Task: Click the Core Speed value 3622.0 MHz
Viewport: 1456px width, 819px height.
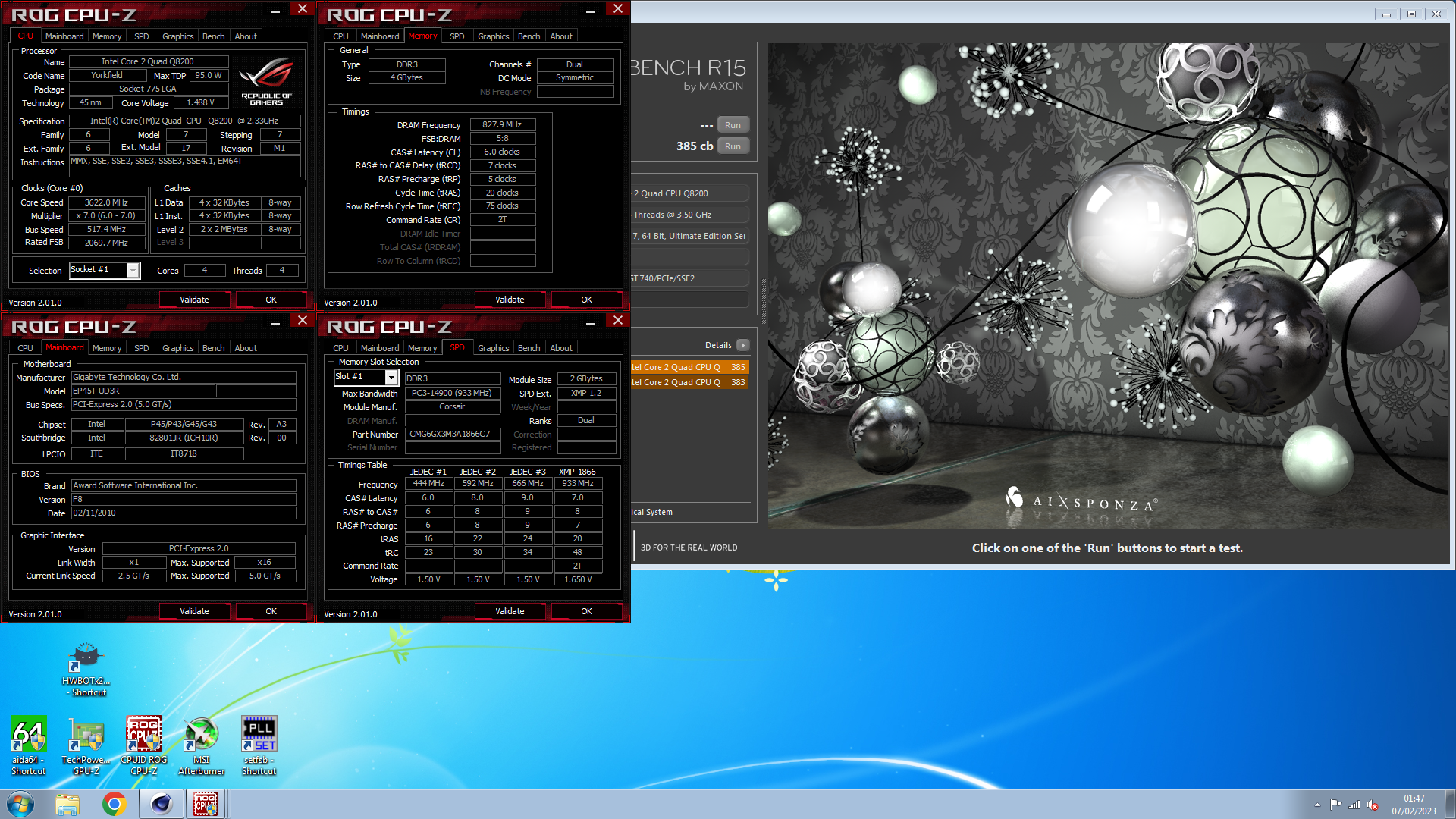Action: click(107, 202)
